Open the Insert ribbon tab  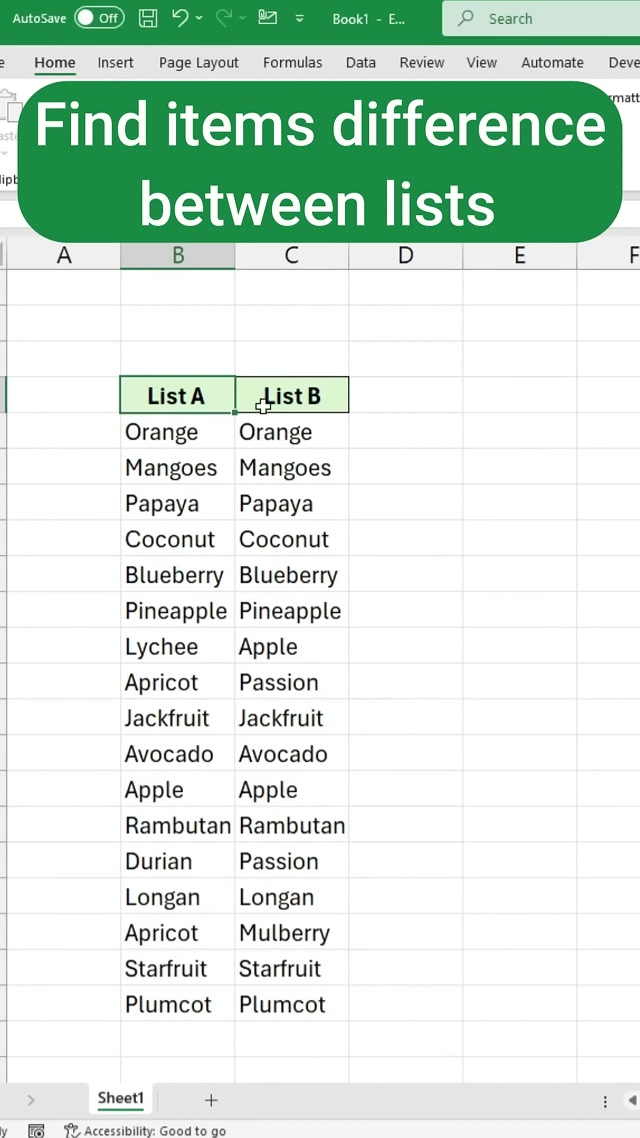(x=115, y=62)
